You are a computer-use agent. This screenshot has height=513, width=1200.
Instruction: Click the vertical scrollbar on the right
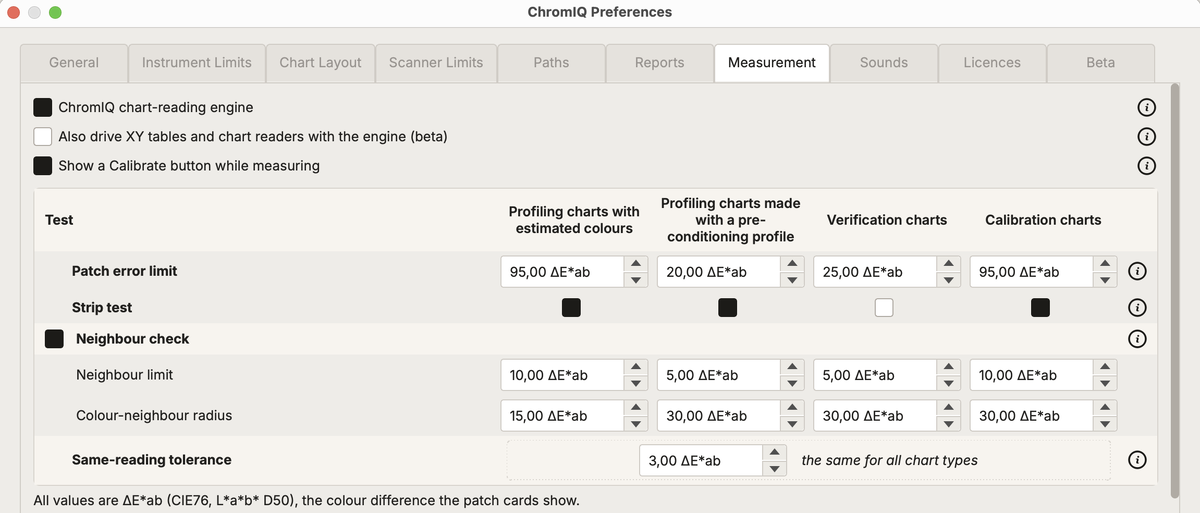click(x=1177, y=291)
